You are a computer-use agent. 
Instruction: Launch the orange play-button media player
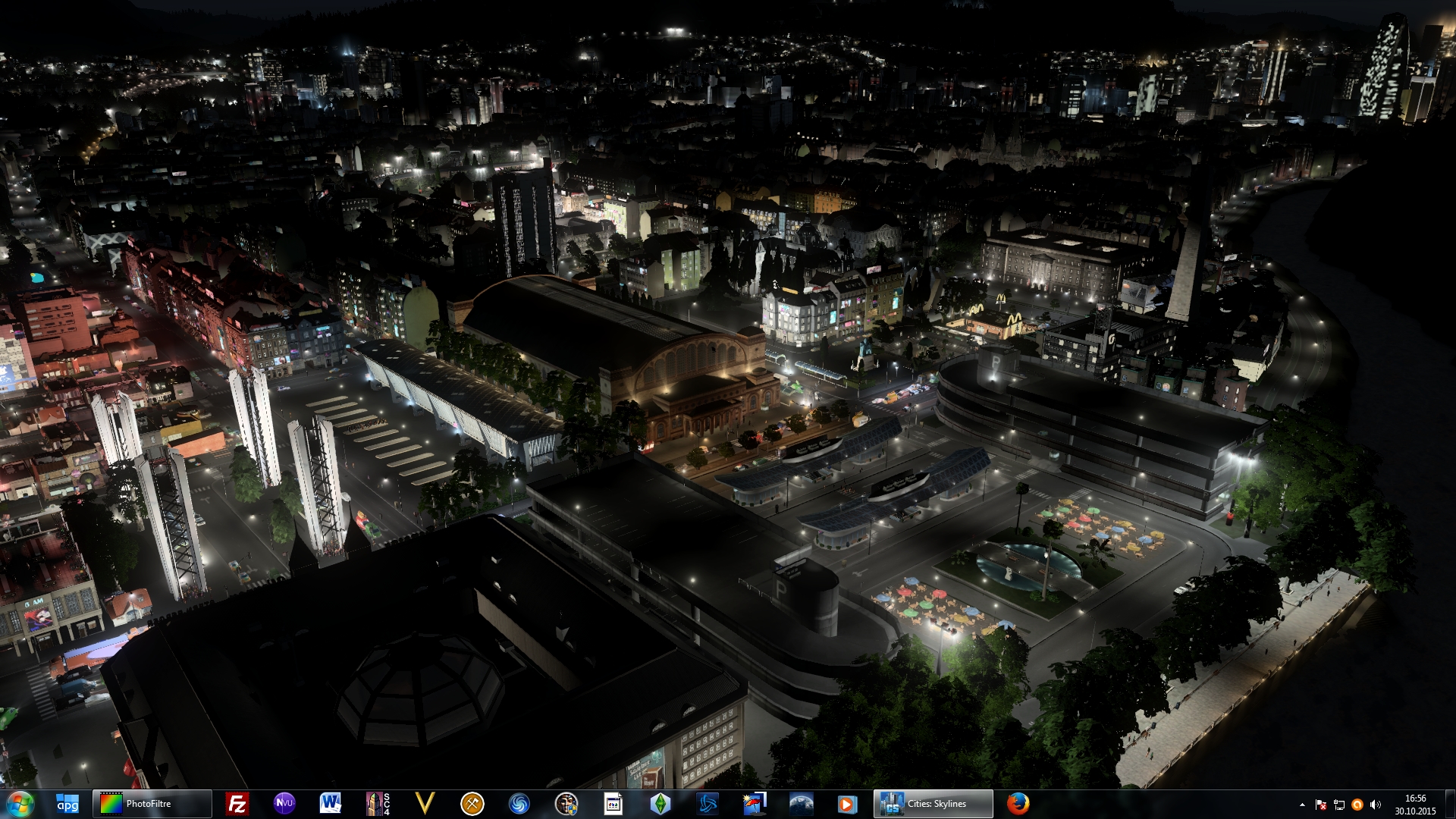(848, 804)
